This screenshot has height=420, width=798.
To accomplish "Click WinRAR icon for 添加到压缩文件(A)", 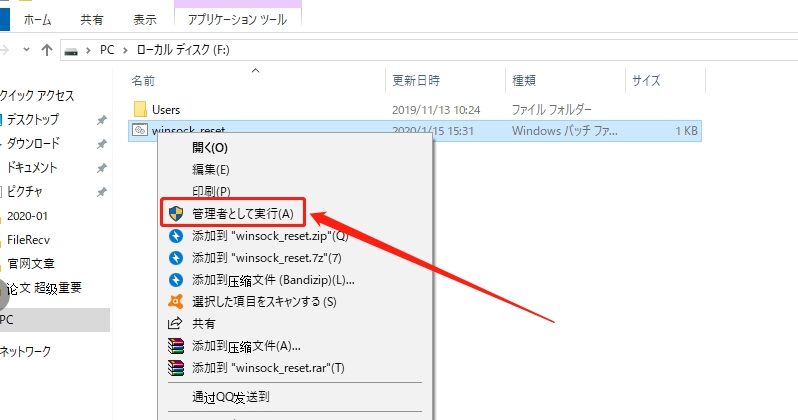I will tap(176, 346).
